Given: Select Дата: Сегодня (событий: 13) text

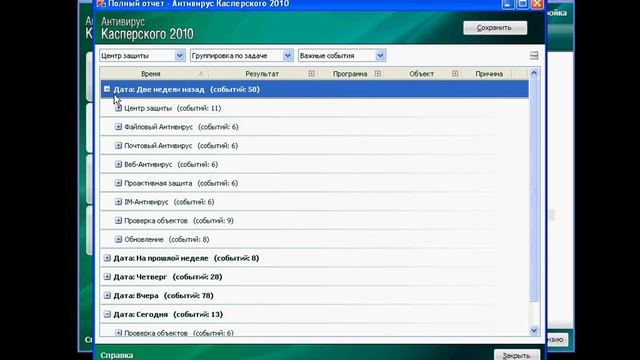Looking at the screenshot, I should [x=168, y=315].
